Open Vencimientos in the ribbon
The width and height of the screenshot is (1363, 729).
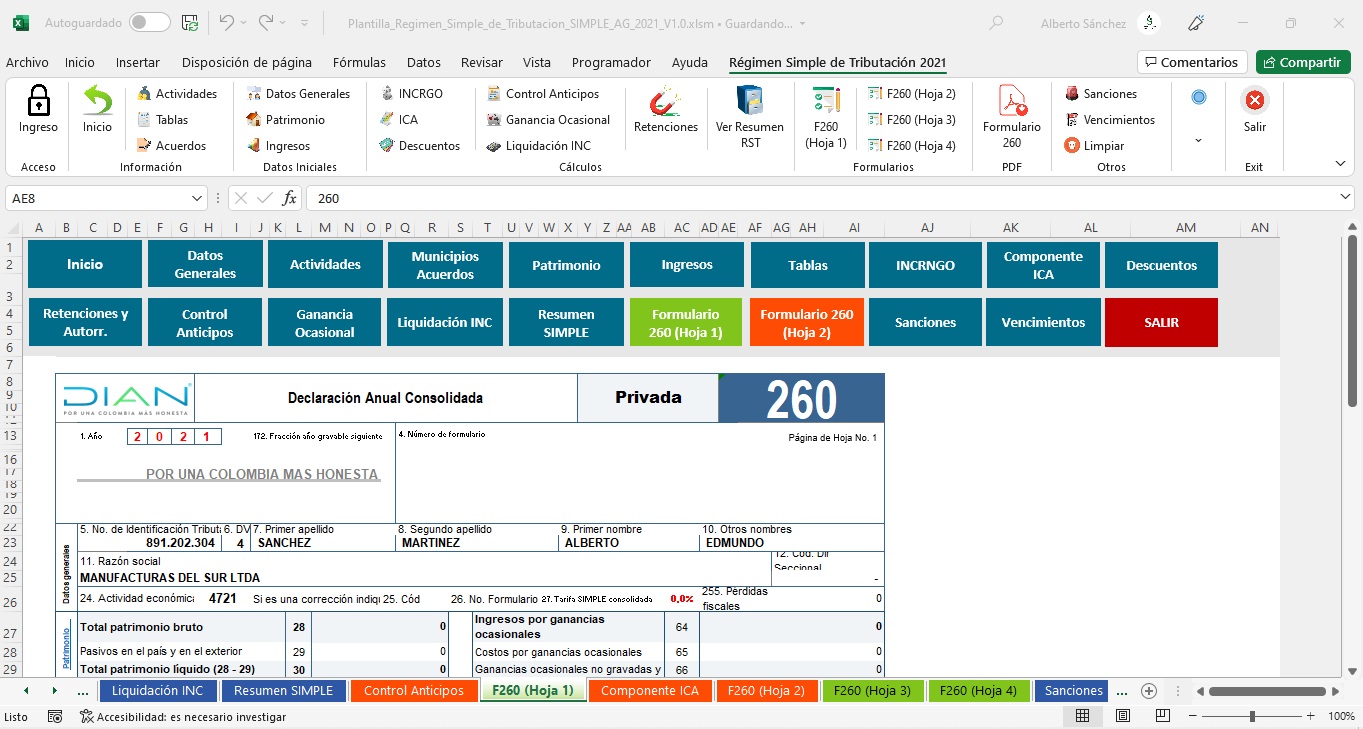[1109, 120]
